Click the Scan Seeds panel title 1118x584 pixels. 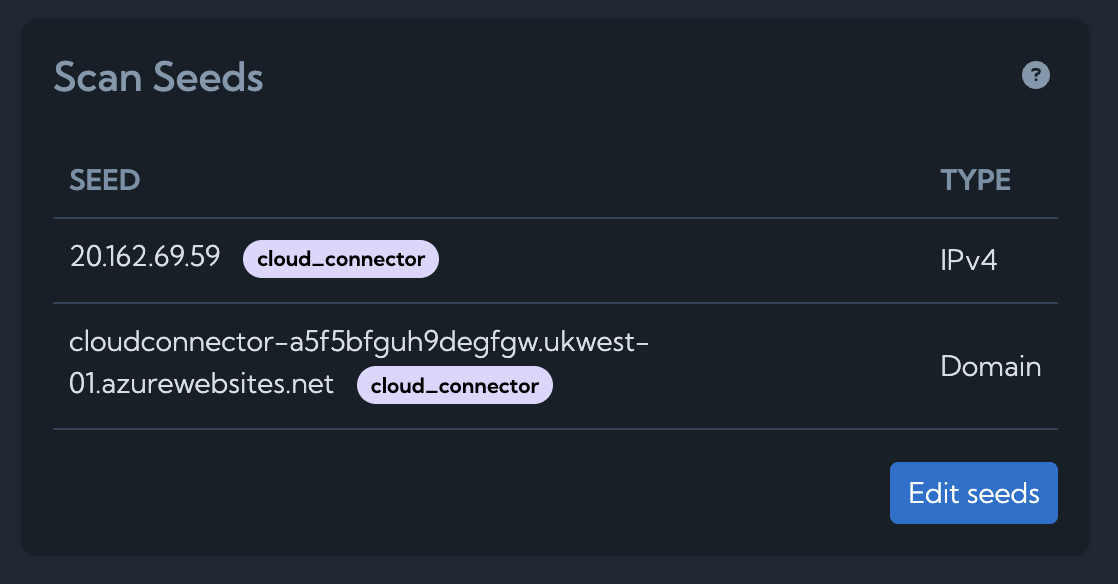[158, 76]
